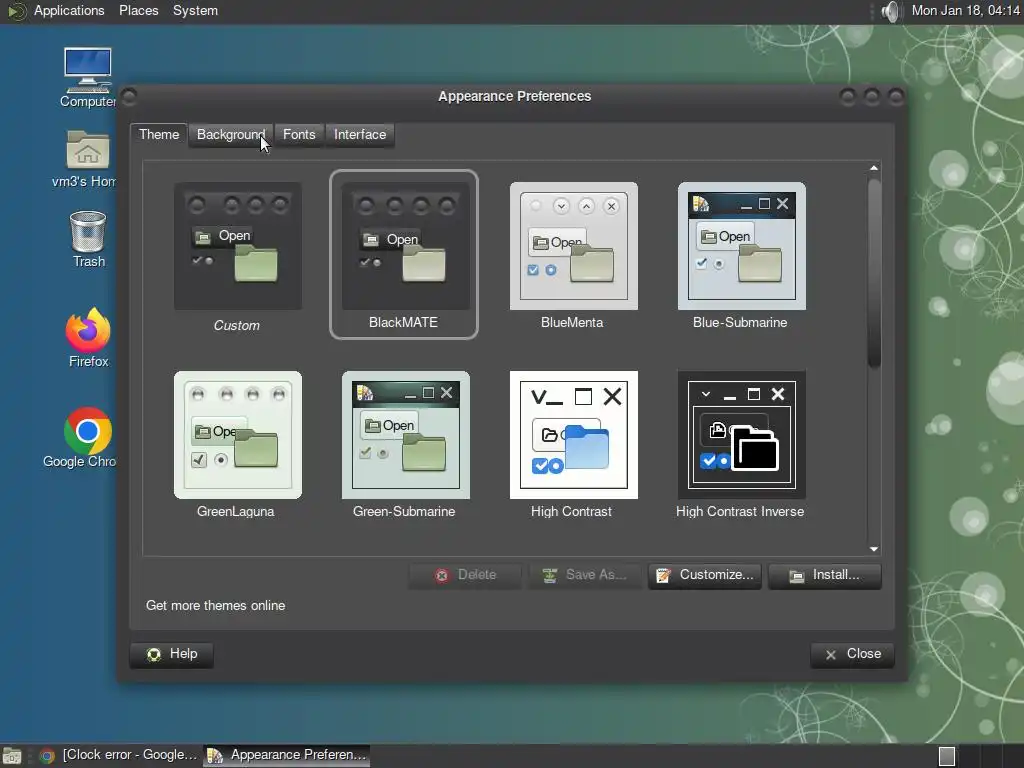Click the Delete theme button
This screenshot has width=1024, height=768.
pyautogui.click(x=465, y=575)
